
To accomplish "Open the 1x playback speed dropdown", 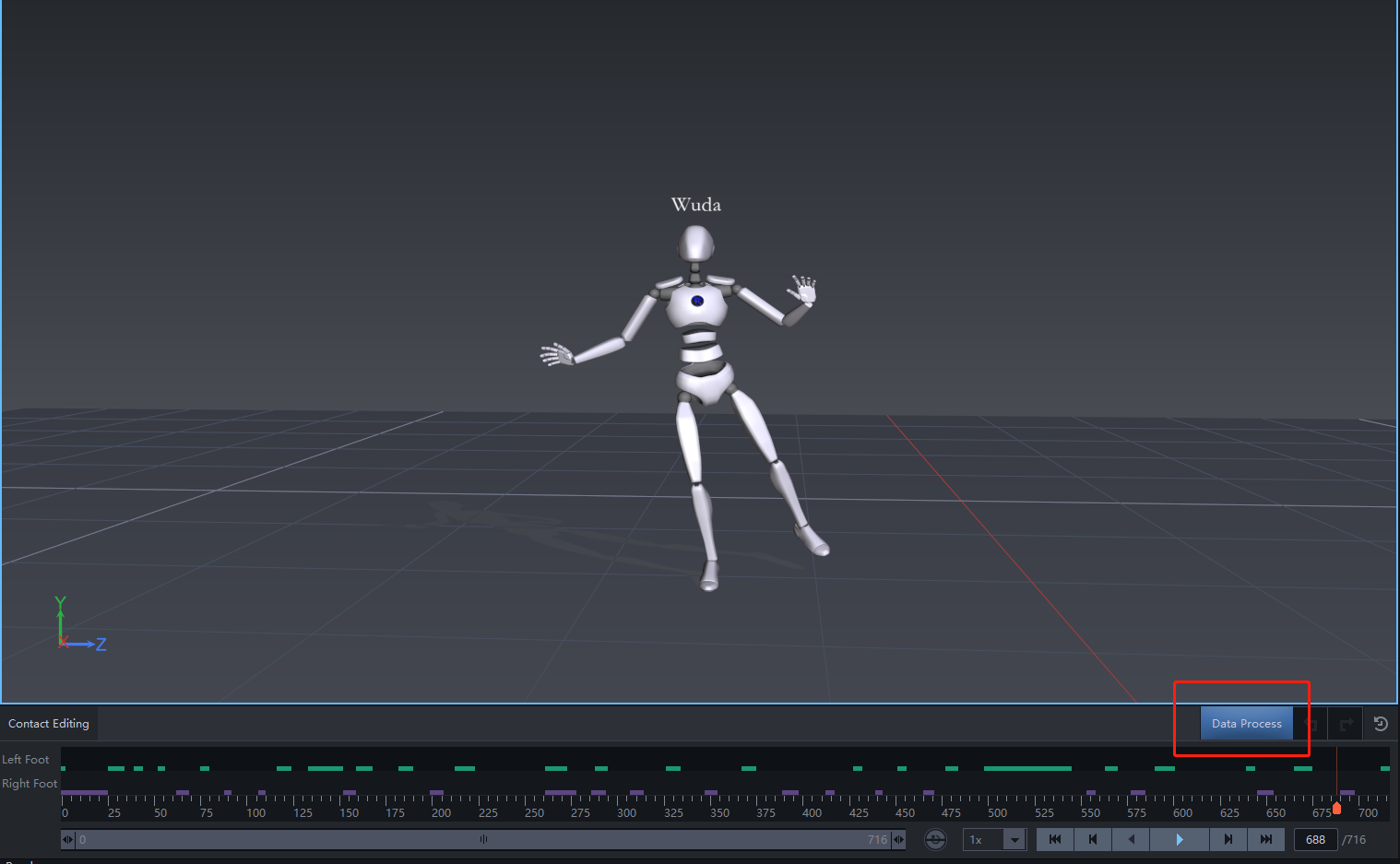I will tap(994, 839).
